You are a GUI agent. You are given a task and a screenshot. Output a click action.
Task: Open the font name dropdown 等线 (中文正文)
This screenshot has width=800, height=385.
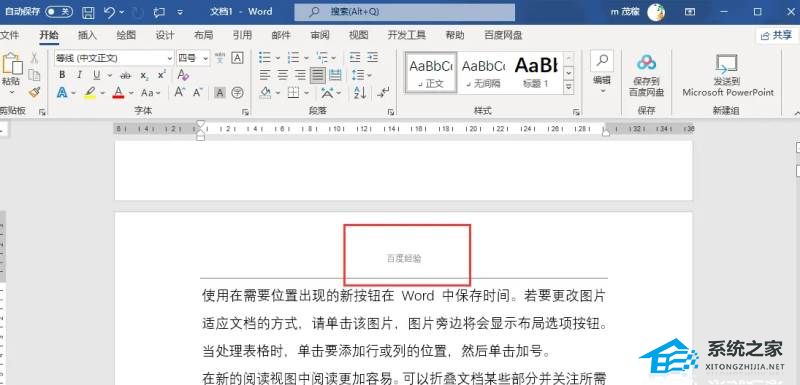click(x=169, y=58)
